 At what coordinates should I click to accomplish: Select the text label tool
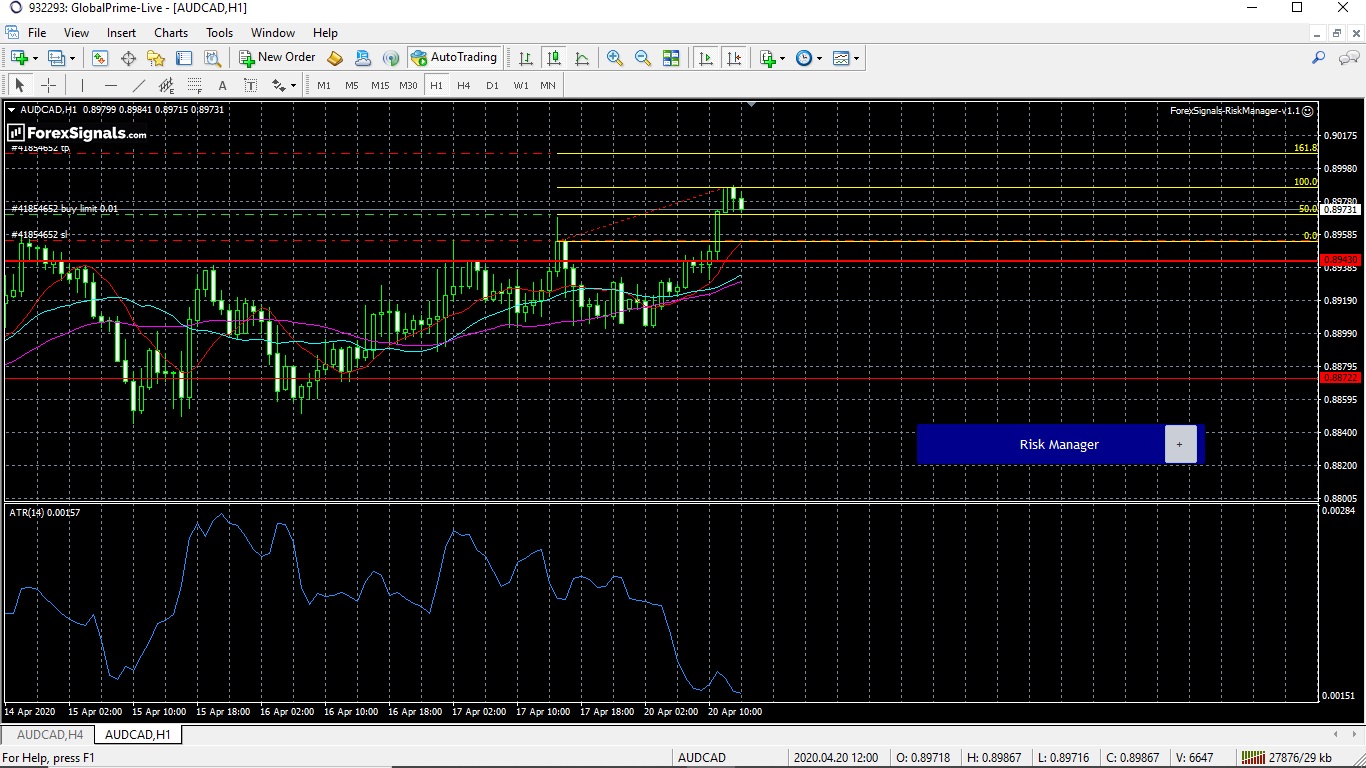coord(250,85)
